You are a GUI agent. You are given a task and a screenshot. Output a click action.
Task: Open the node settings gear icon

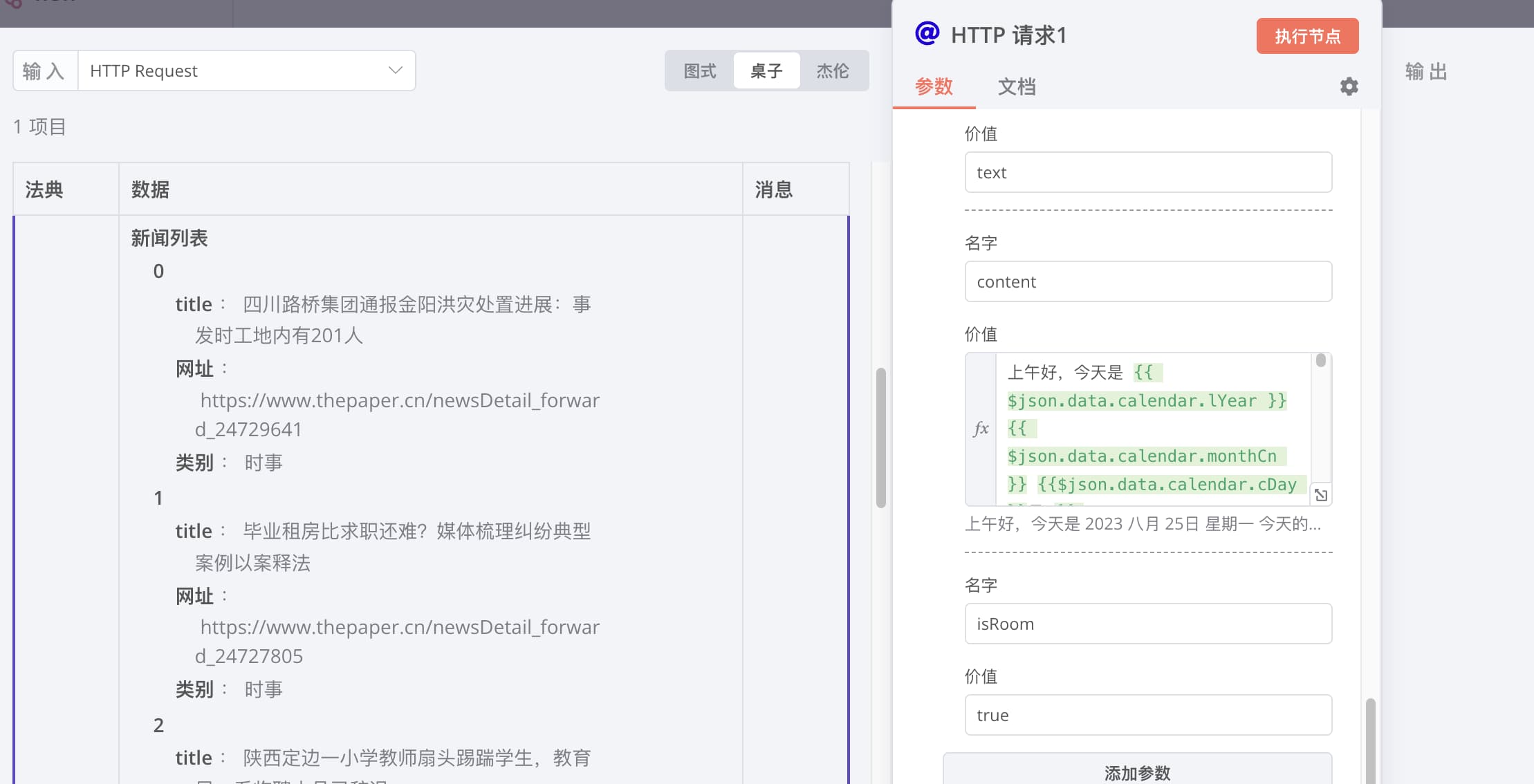[1349, 86]
